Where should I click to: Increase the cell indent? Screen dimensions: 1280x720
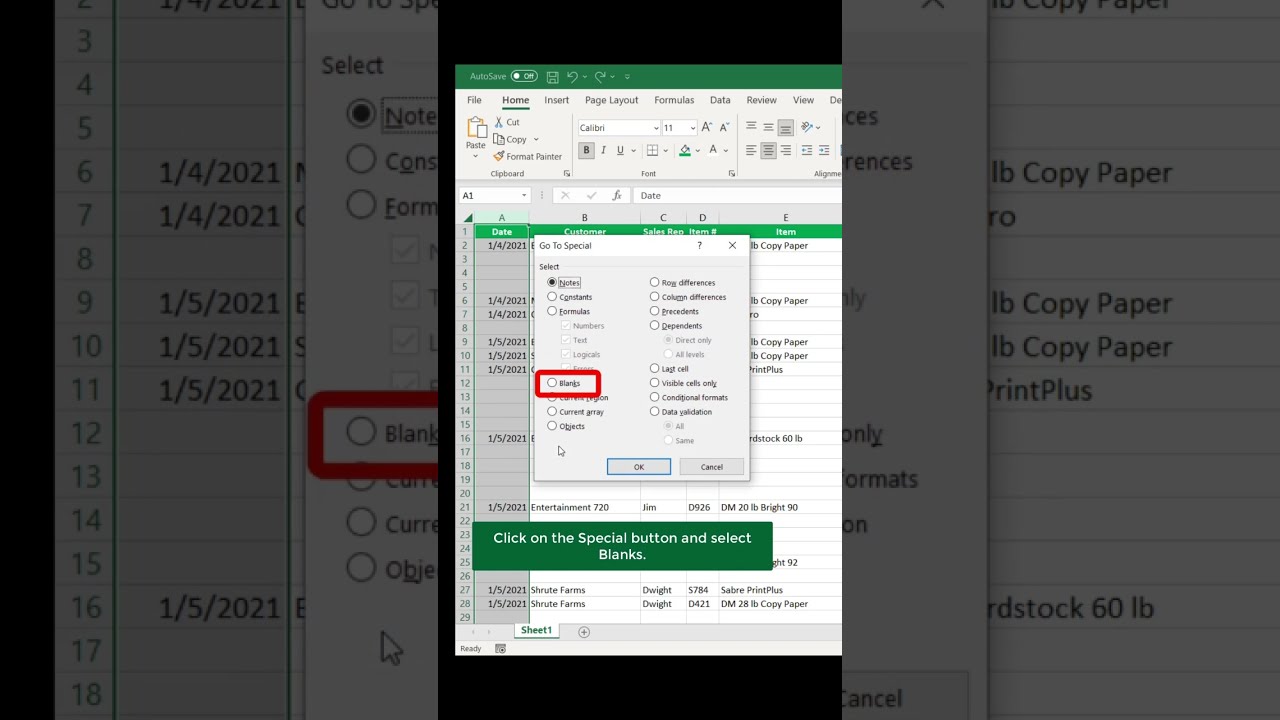pos(824,151)
